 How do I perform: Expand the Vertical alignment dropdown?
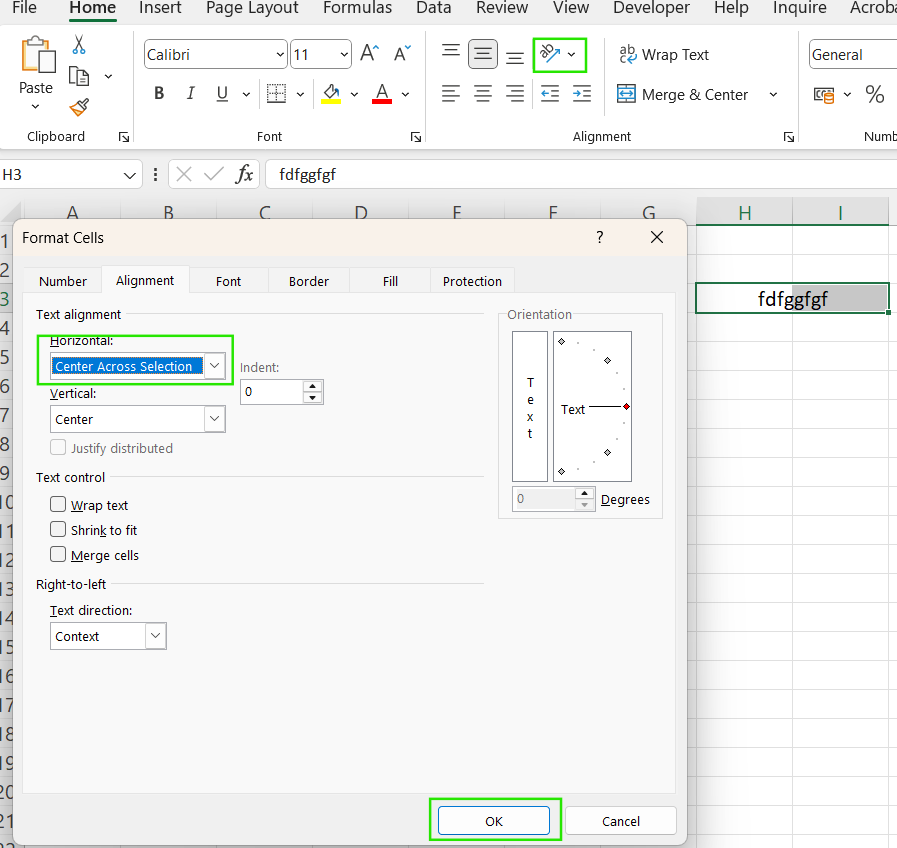pos(215,419)
